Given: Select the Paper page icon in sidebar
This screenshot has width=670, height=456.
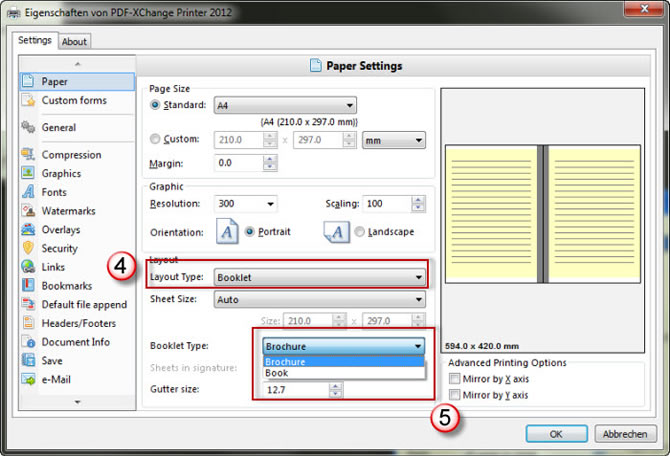Looking at the screenshot, I should [x=28, y=81].
